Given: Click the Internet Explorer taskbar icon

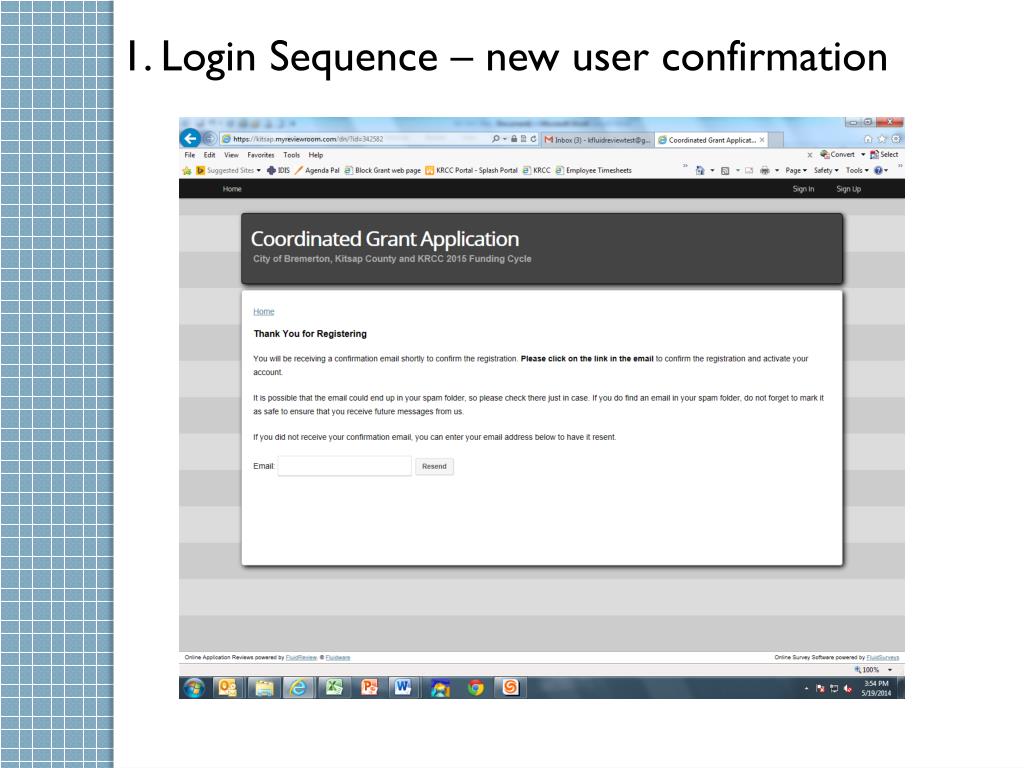Looking at the screenshot, I should click(298, 688).
